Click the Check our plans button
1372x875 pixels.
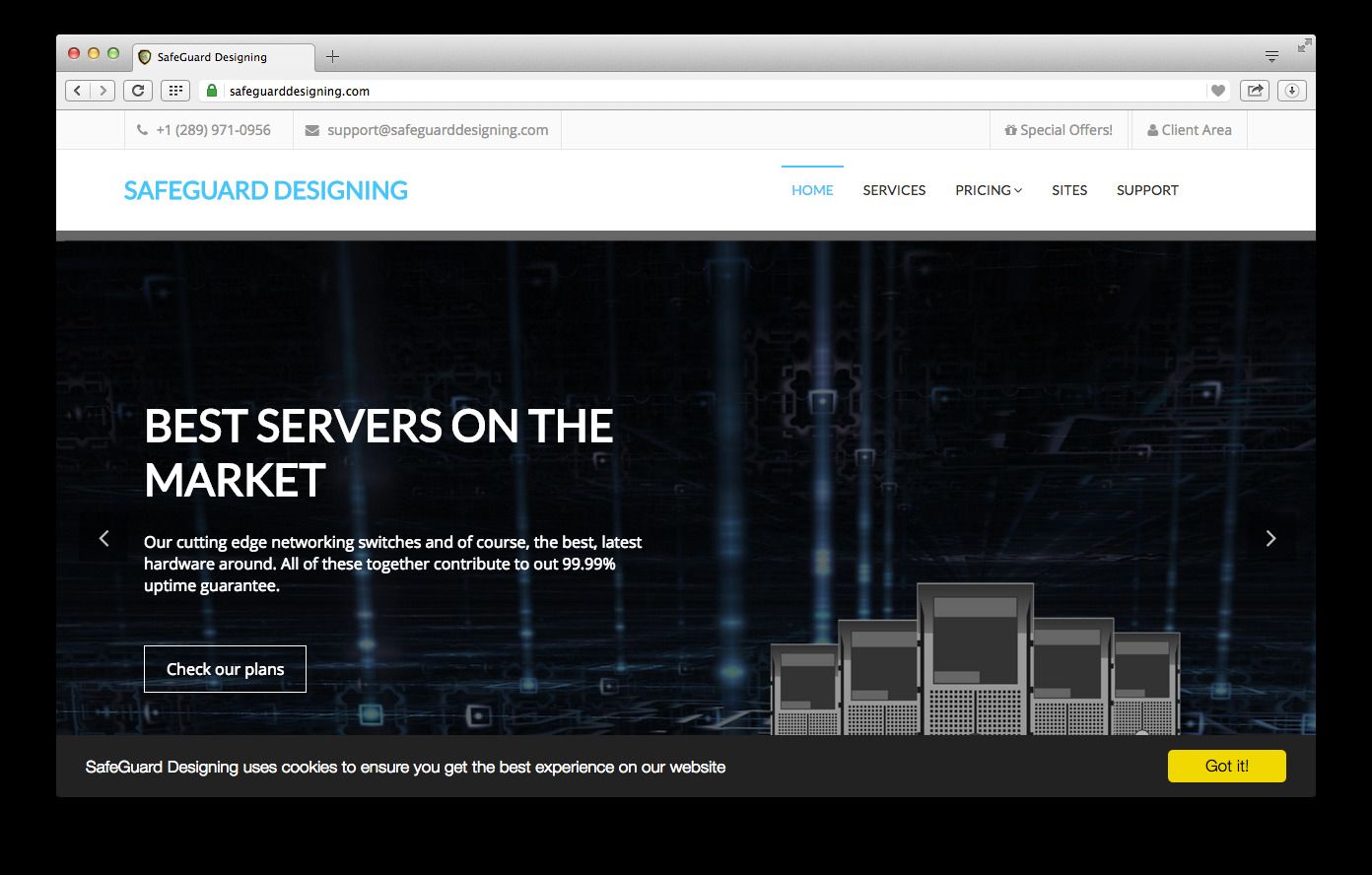pos(225,668)
